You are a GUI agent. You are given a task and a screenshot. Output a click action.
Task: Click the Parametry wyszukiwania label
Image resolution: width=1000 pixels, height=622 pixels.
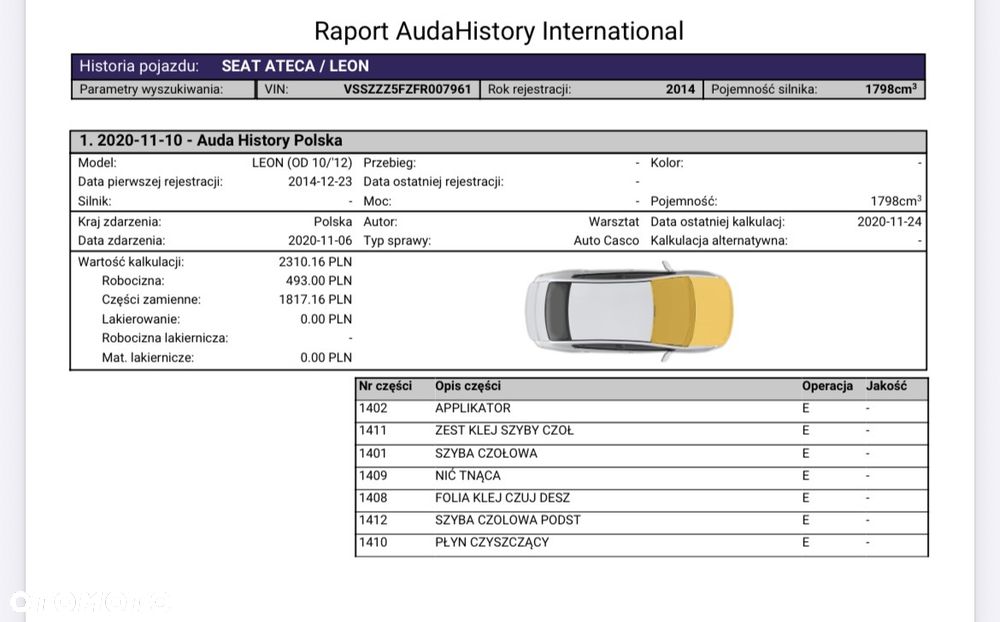click(151, 89)
